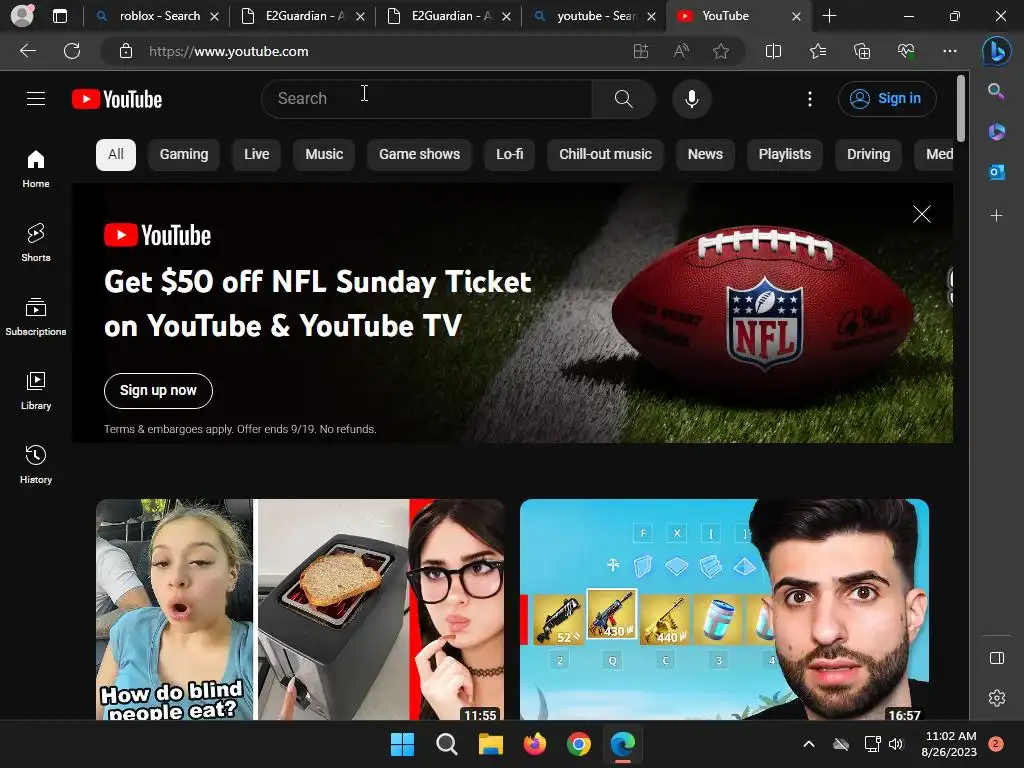Open Outlook in Edge sidebar
The height and width of the screenshot is (768, 1024).
[x=996, y=172]
